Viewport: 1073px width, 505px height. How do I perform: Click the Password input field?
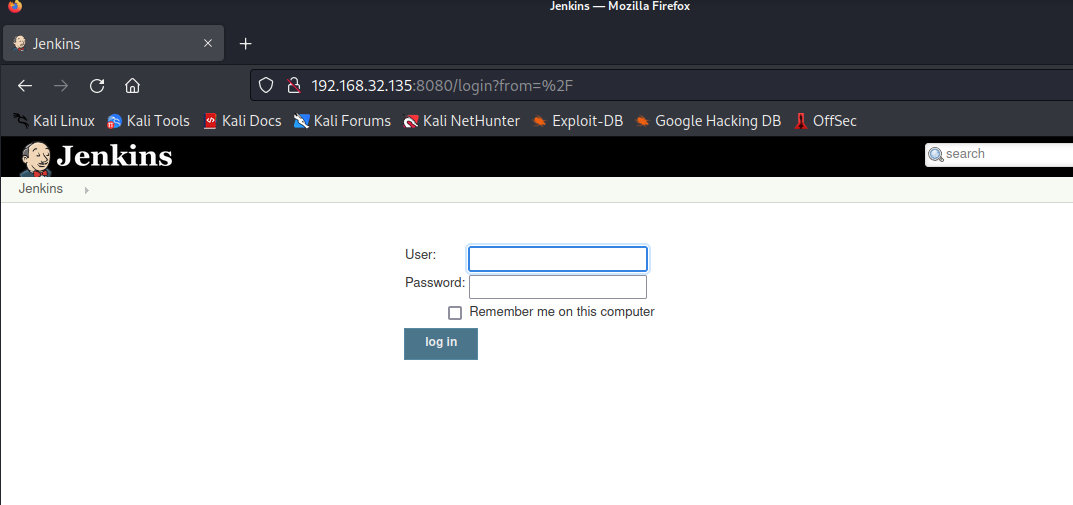558,287
